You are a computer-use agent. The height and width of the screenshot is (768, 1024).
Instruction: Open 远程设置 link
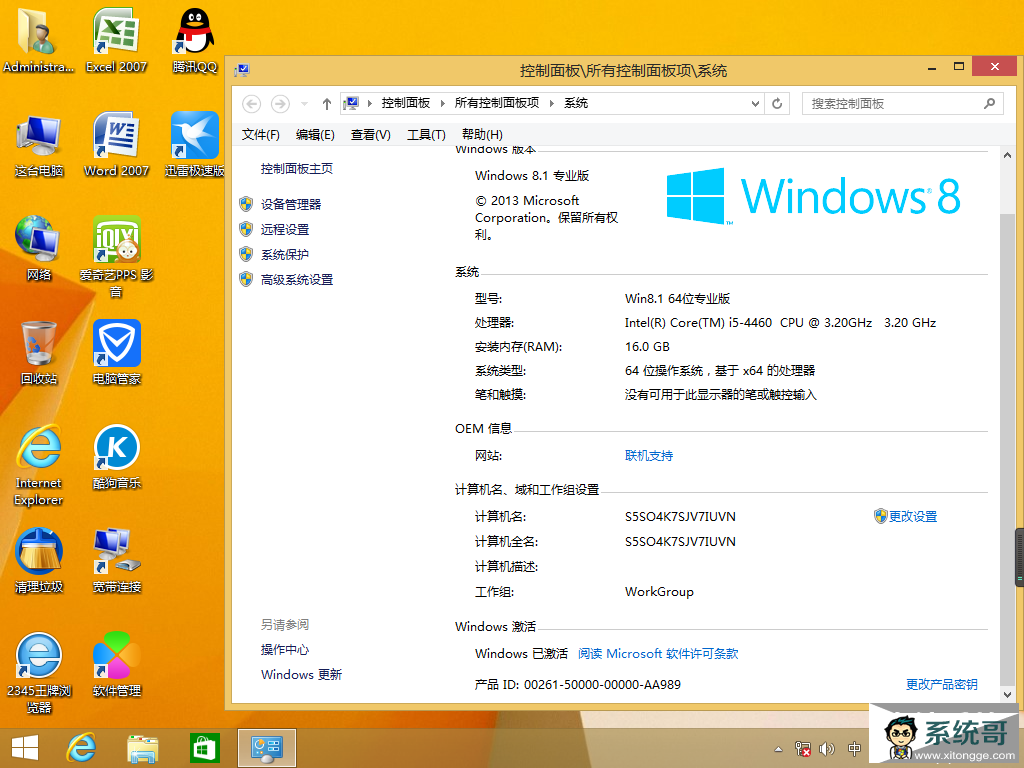coord(285,229)
